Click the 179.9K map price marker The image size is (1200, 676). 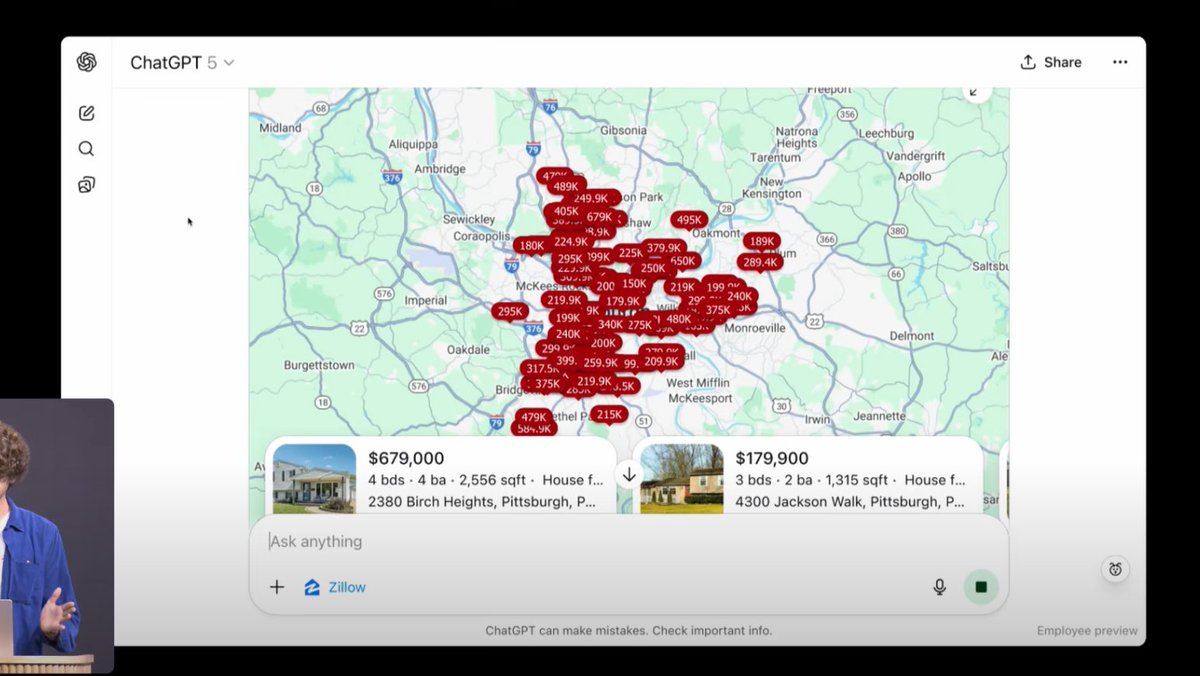pos(622,301)
